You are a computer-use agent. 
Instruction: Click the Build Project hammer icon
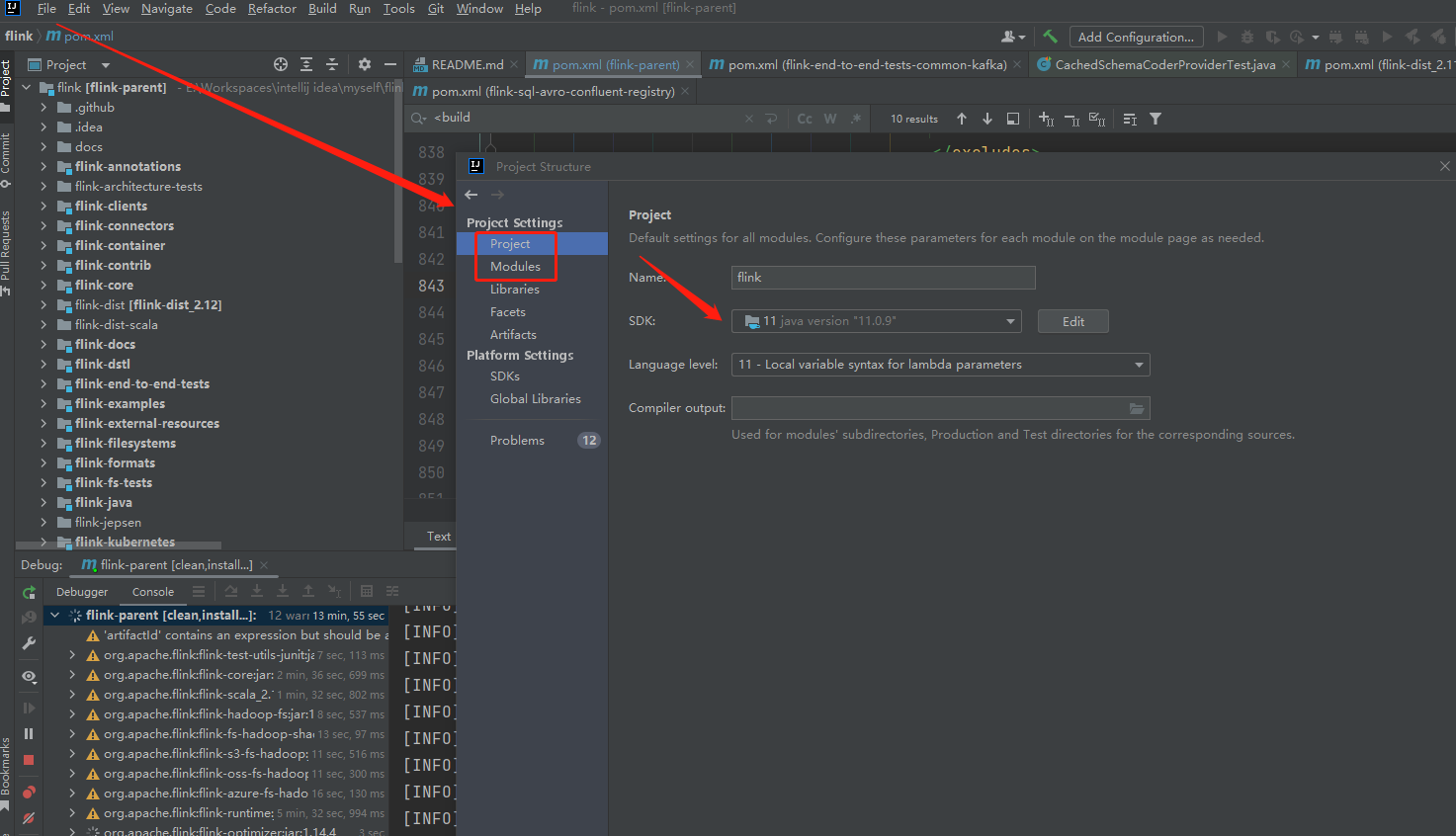point(1050,37)
